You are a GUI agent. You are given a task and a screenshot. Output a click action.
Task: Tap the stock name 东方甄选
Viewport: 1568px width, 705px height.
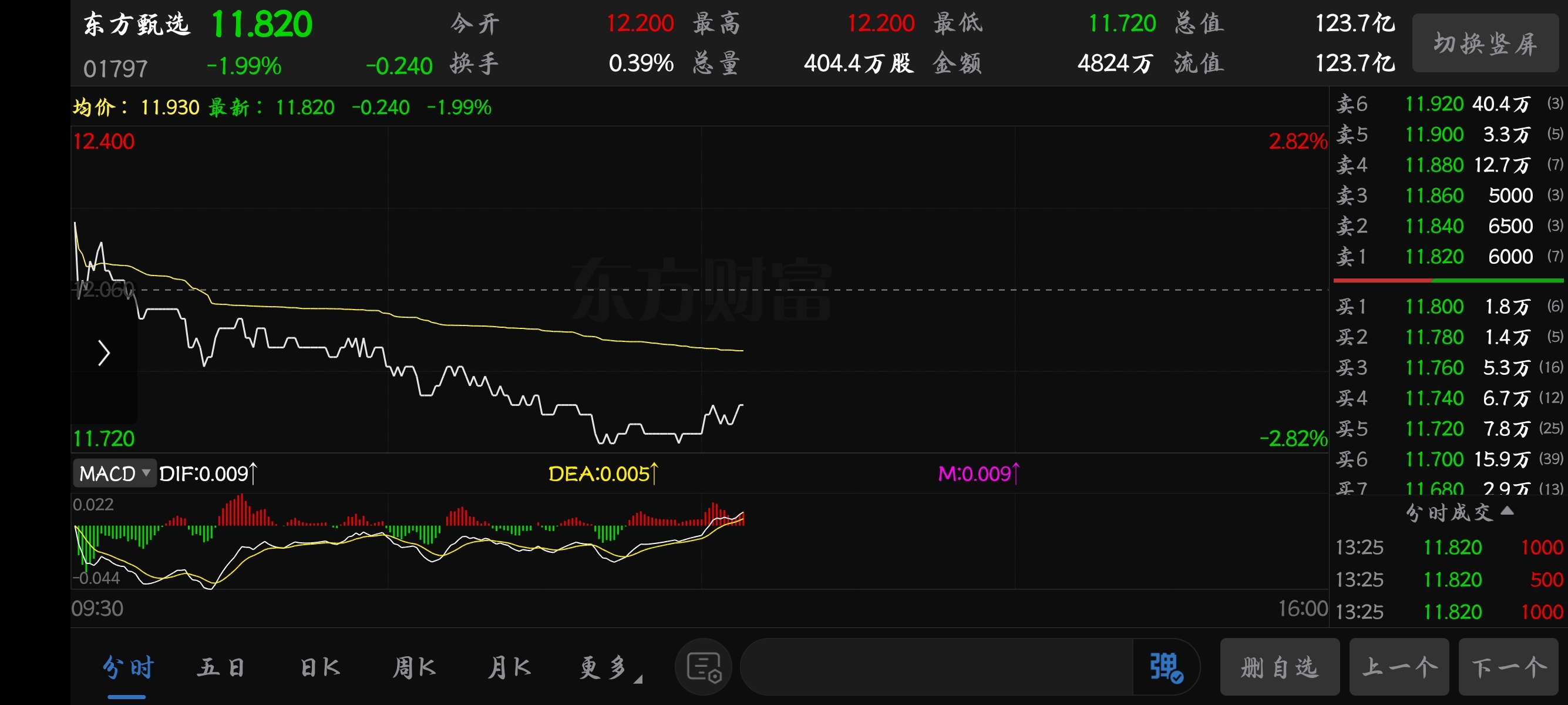coord(136,24)
